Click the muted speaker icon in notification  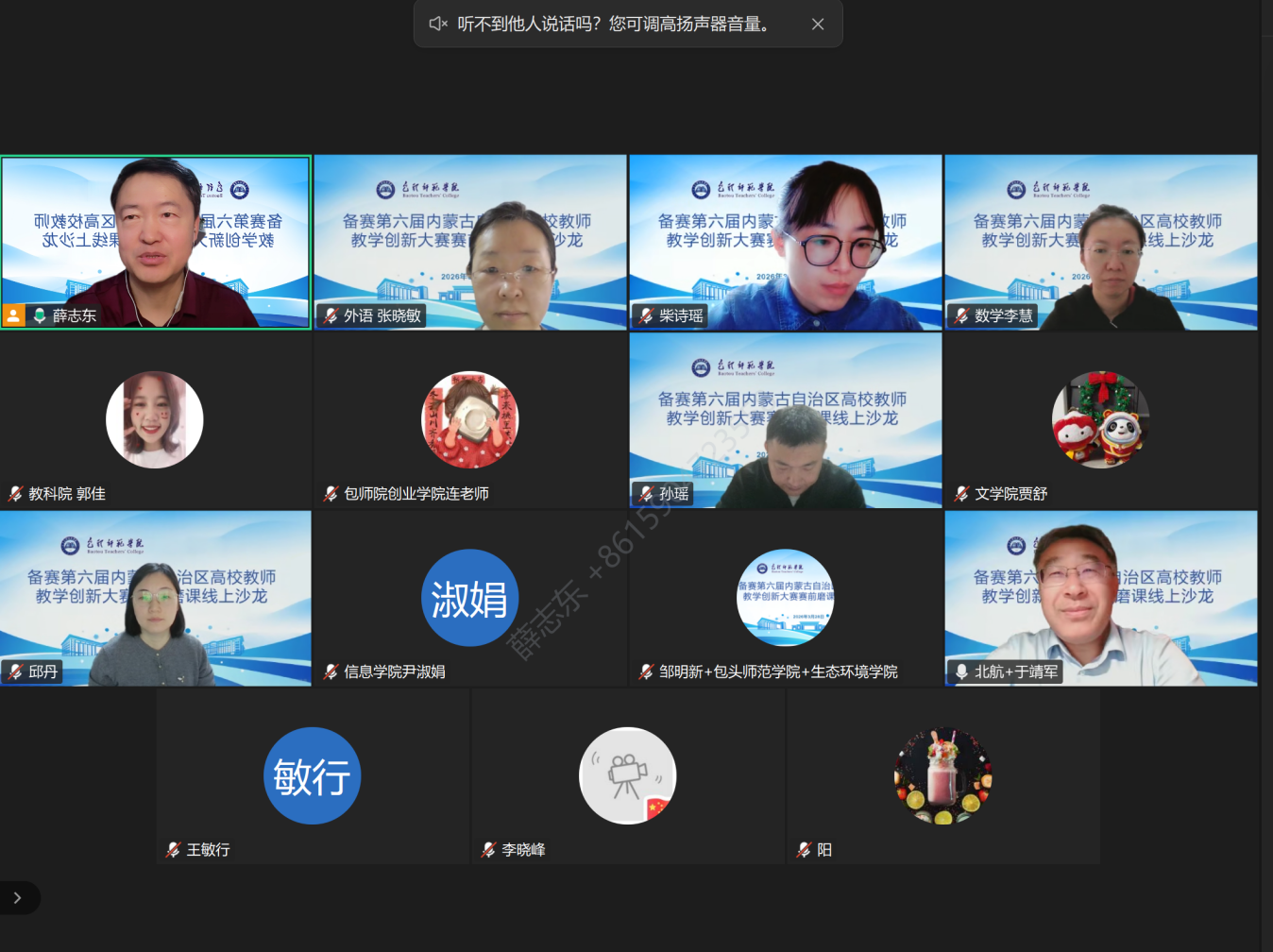point(438,25)
